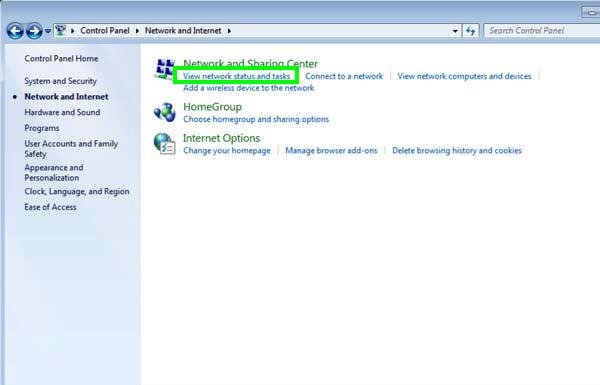Expand the arrow after Network and Internet
This screenshot has height=385, width=600.
pos(229,31)
